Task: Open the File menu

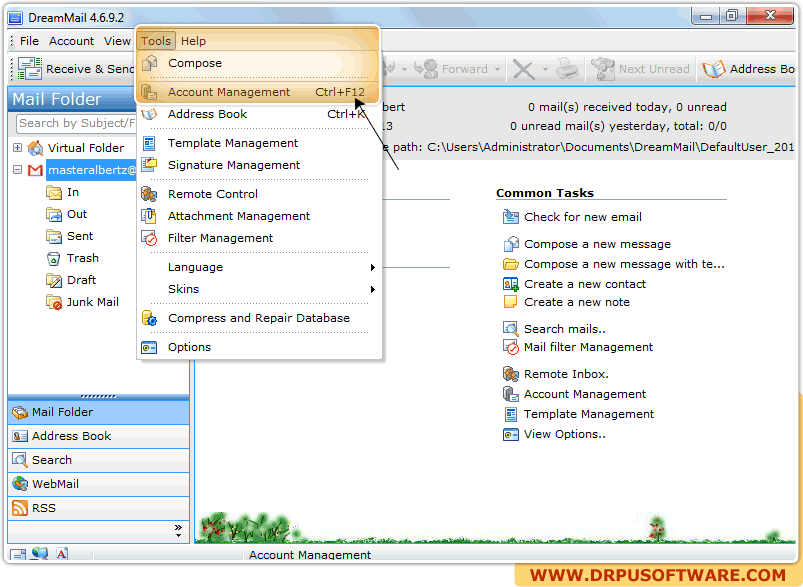Action: pyautogui.click(x=29, y=41)
